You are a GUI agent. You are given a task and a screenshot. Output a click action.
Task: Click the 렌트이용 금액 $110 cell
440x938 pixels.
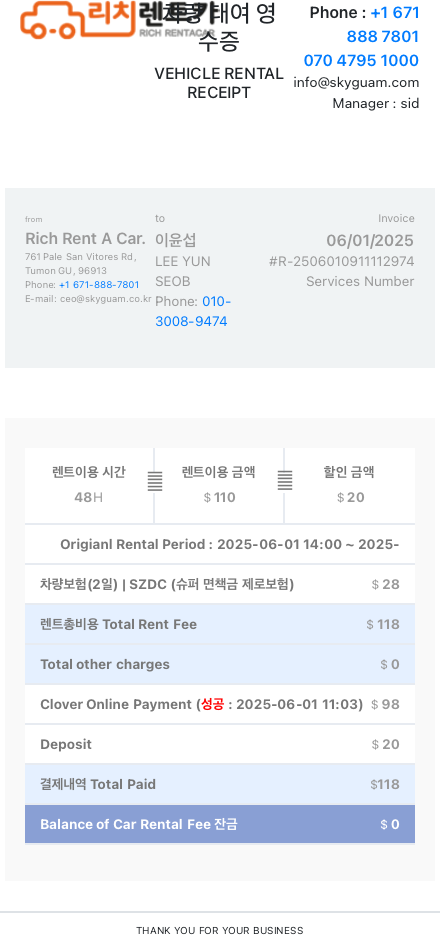tap(219, 485)
